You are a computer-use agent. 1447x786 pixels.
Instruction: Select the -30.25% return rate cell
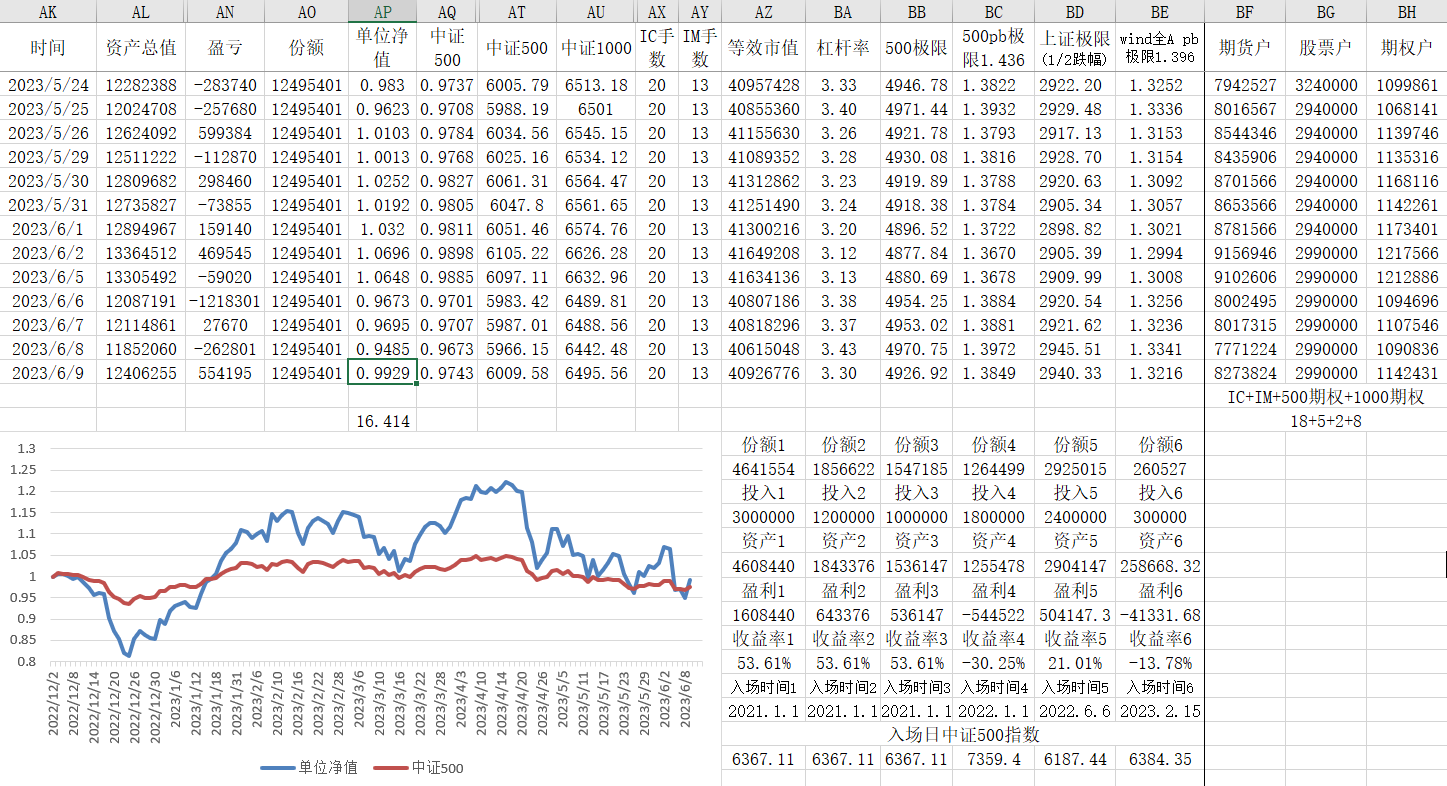coord(993,663)
